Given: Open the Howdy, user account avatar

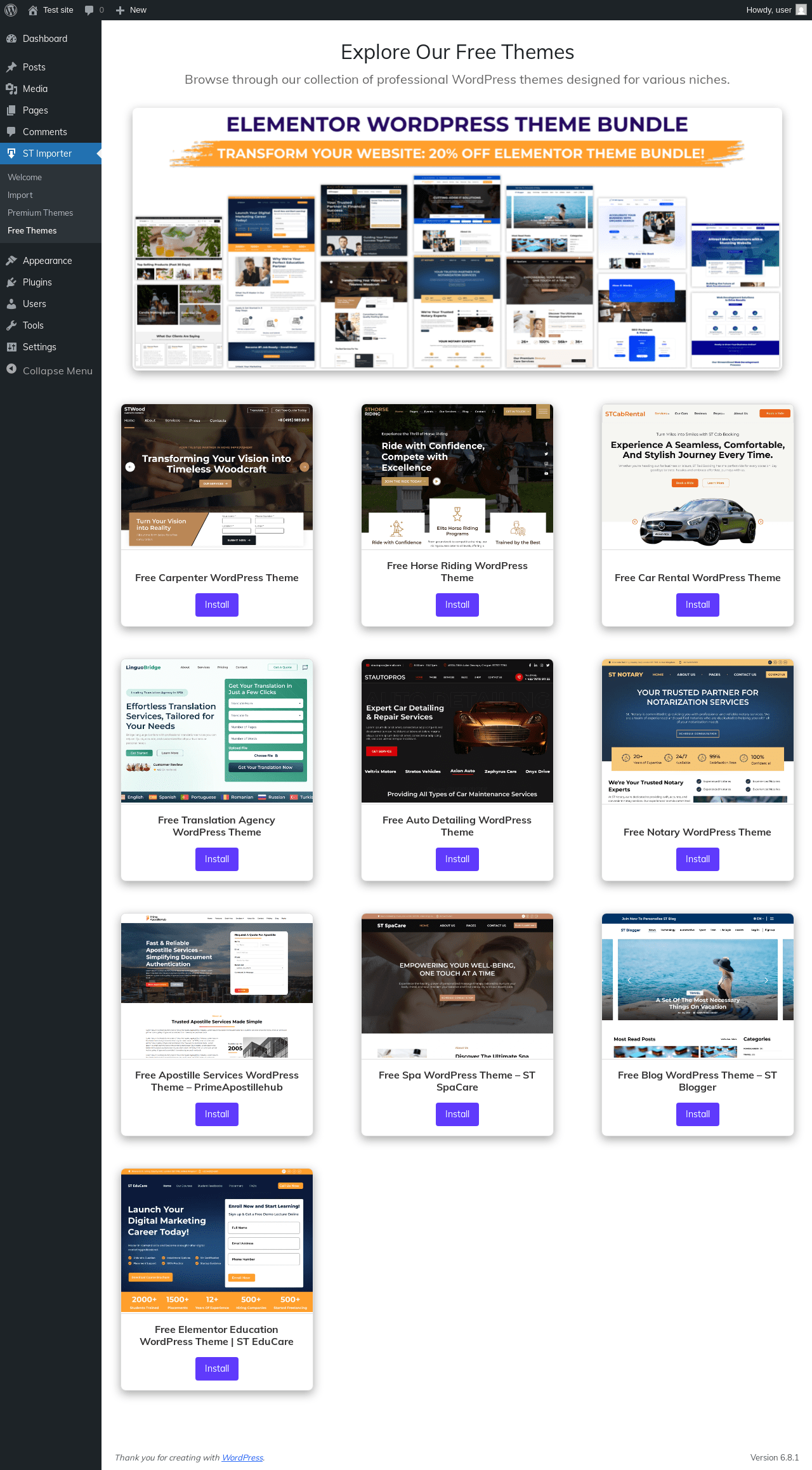Looking at the screenshot, I should (x=801, y=10).
